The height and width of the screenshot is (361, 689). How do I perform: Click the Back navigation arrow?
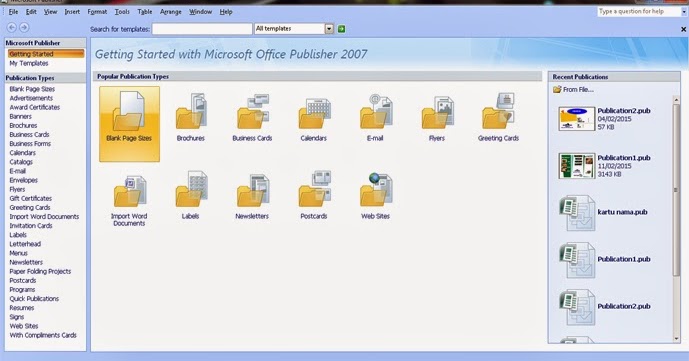coord(12,27)
